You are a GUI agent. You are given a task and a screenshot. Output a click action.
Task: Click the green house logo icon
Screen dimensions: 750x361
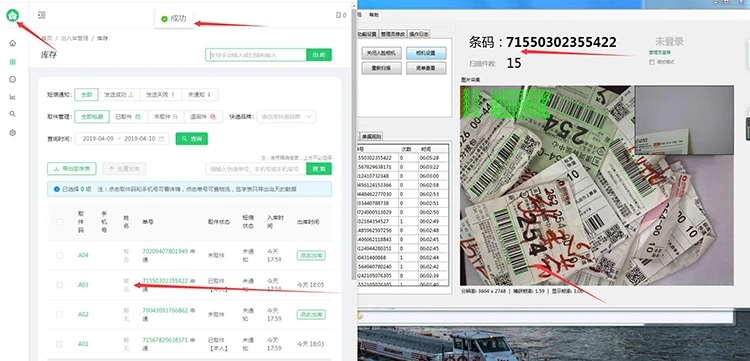click(12, 15)
